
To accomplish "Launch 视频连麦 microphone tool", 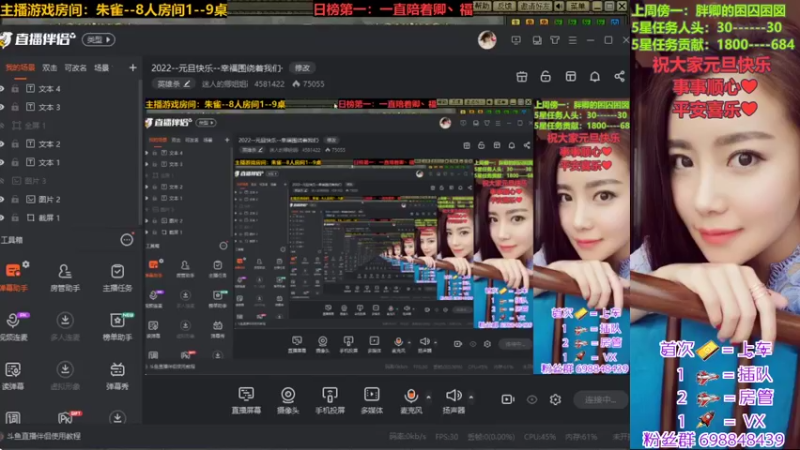I will [13, 326].
